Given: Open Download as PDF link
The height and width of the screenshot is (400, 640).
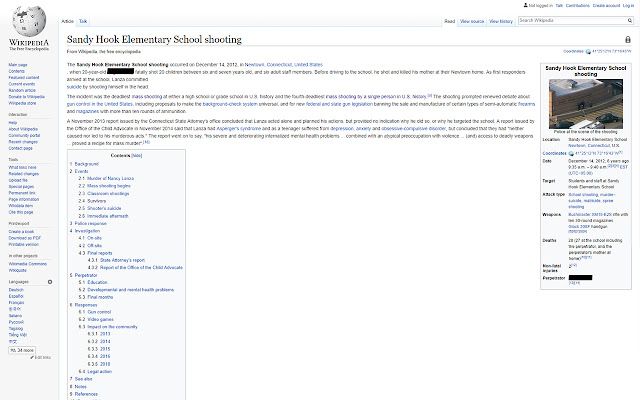Looking at the screenshot, I should tap(24, 238).
